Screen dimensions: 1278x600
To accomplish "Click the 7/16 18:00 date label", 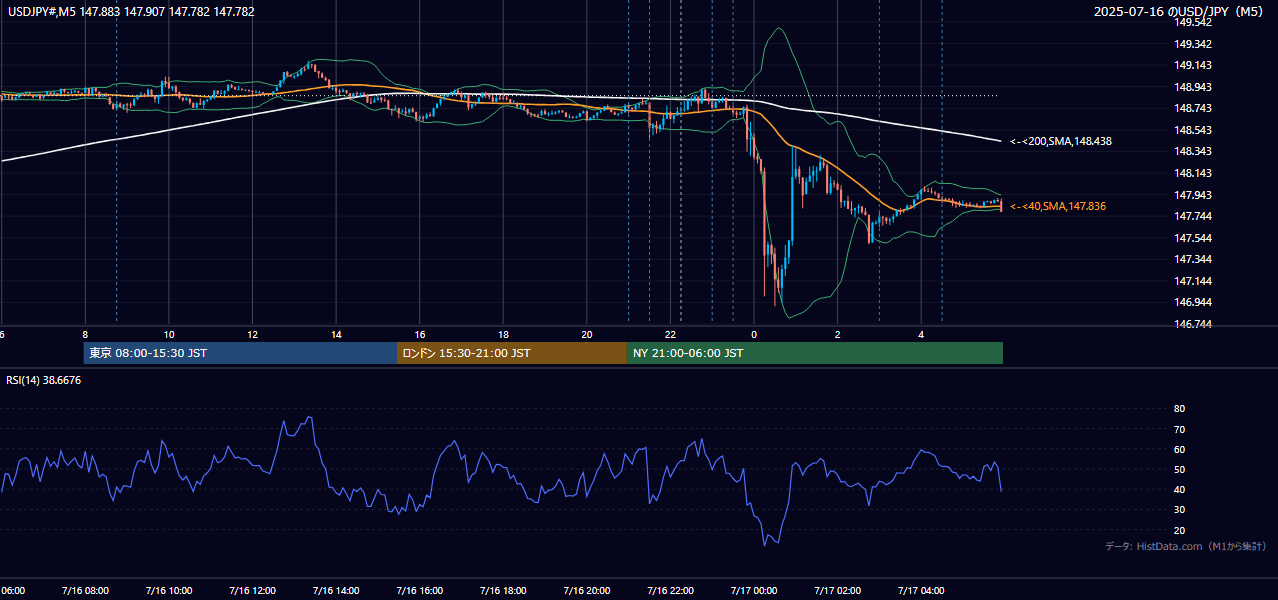I will pyautogui.click(x=503, y=590).
